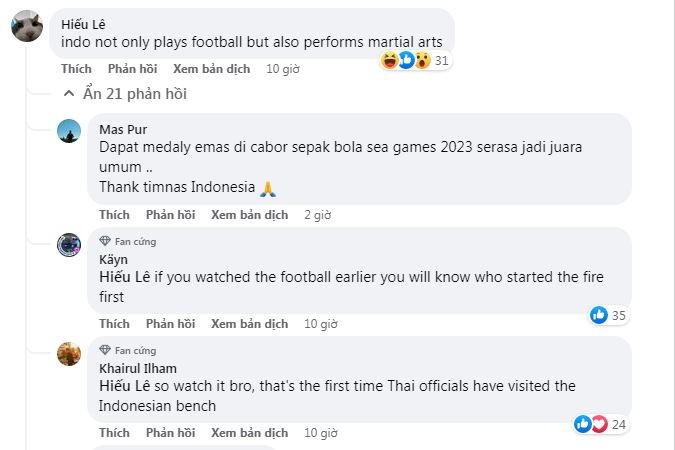Click Phản hồi under Khairul Ilham's reply
Screen dimensions: 675x450
point(170,433)
